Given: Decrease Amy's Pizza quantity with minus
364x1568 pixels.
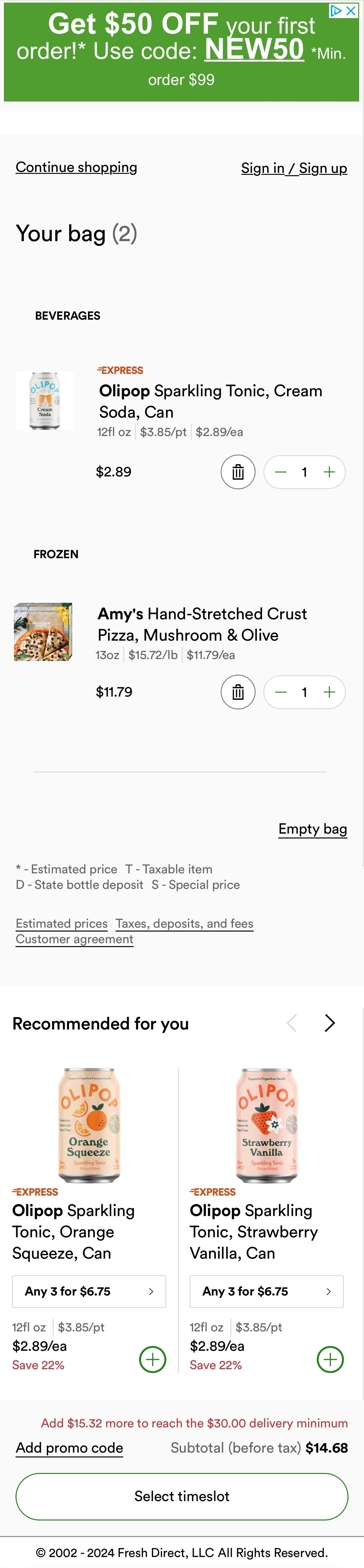Looking at the screenshot, I should coord(281,692).
